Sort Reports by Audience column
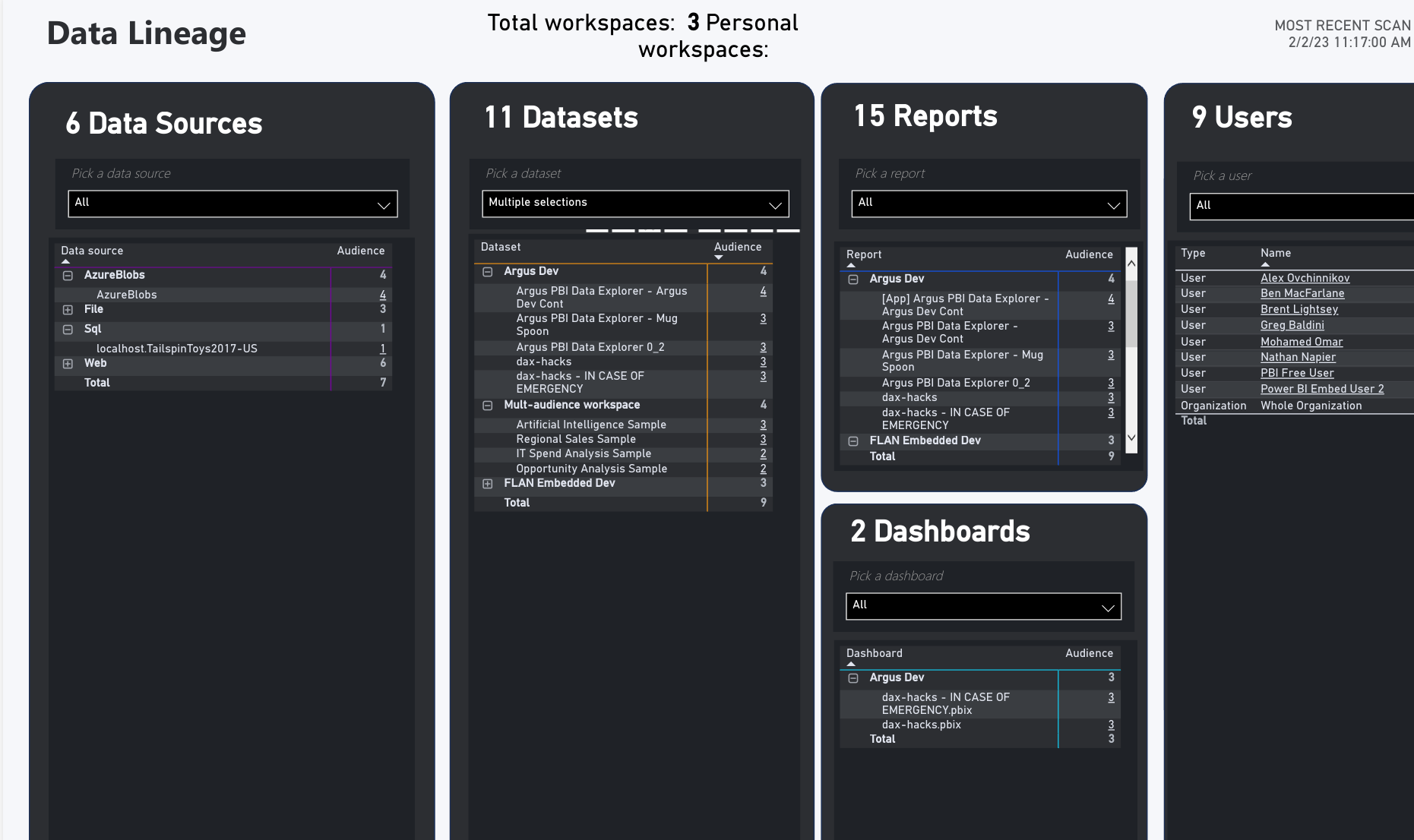Viewport: 1414px width, 840px height. 1089,254
